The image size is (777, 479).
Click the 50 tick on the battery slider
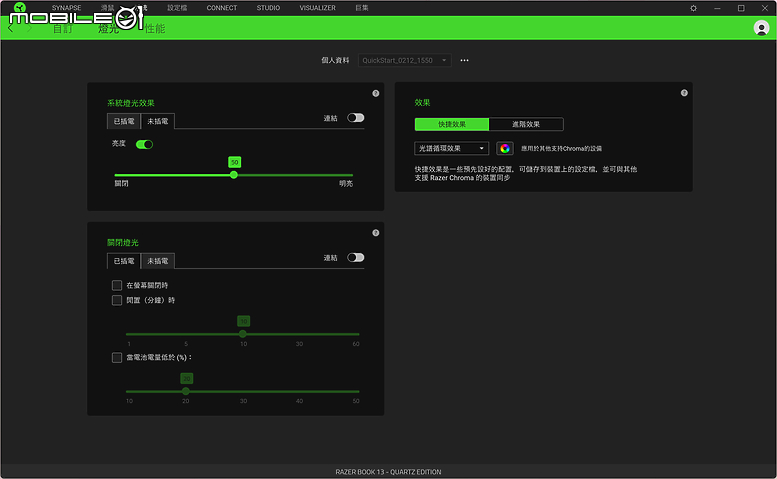click(x=356, y=401)
